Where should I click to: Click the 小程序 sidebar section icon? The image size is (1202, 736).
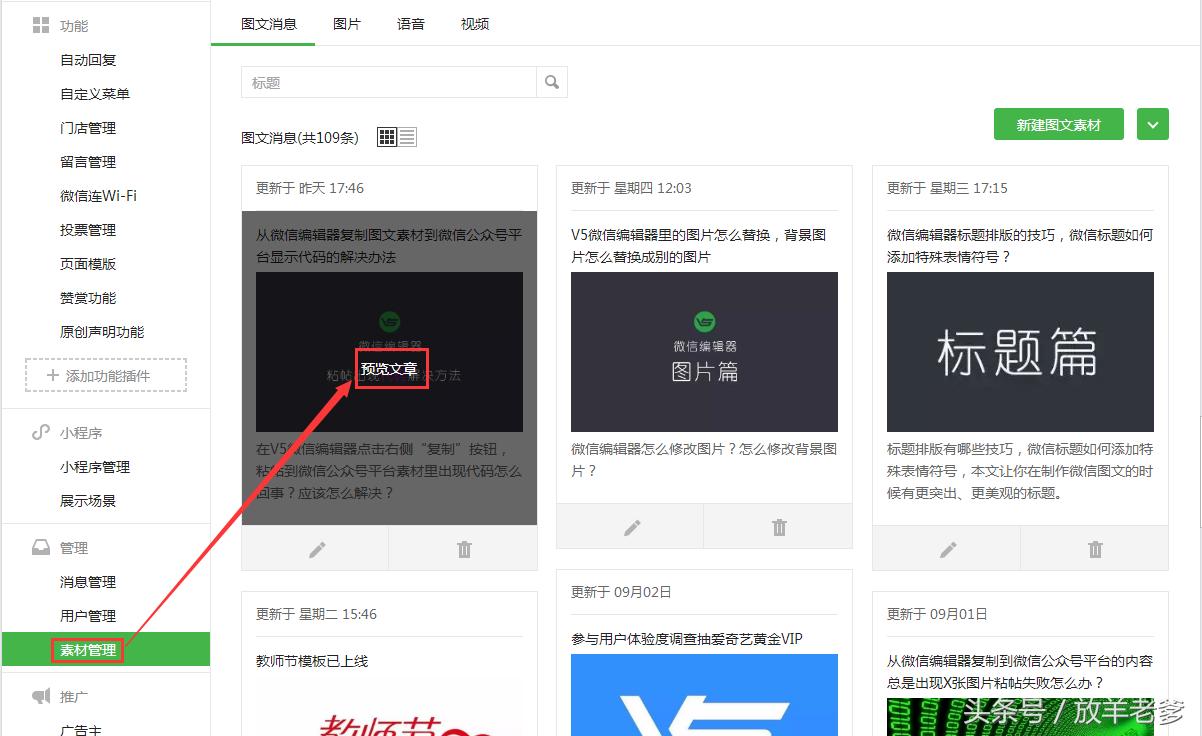point(40,432)
